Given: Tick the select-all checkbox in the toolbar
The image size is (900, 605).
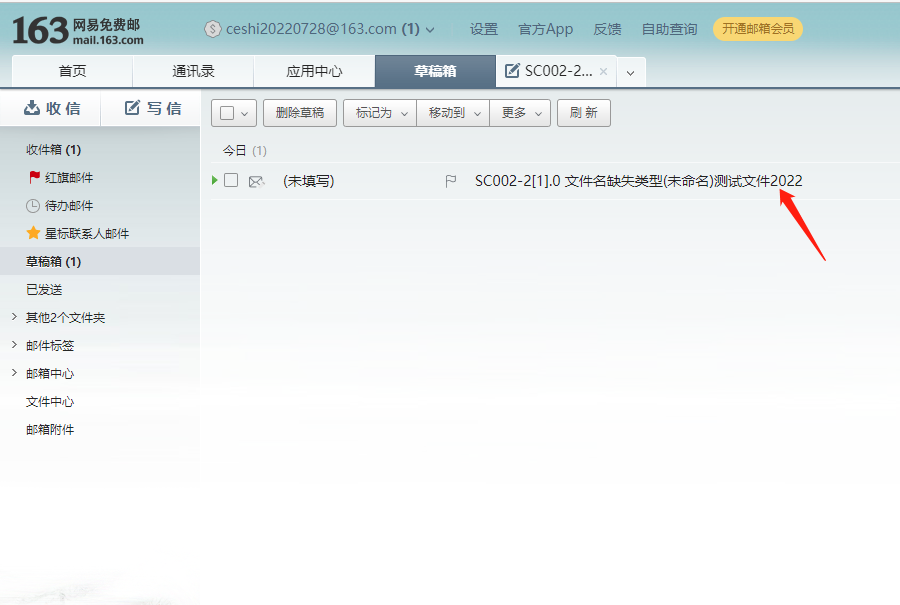Looking at the screenshot, I should point(227,112).
